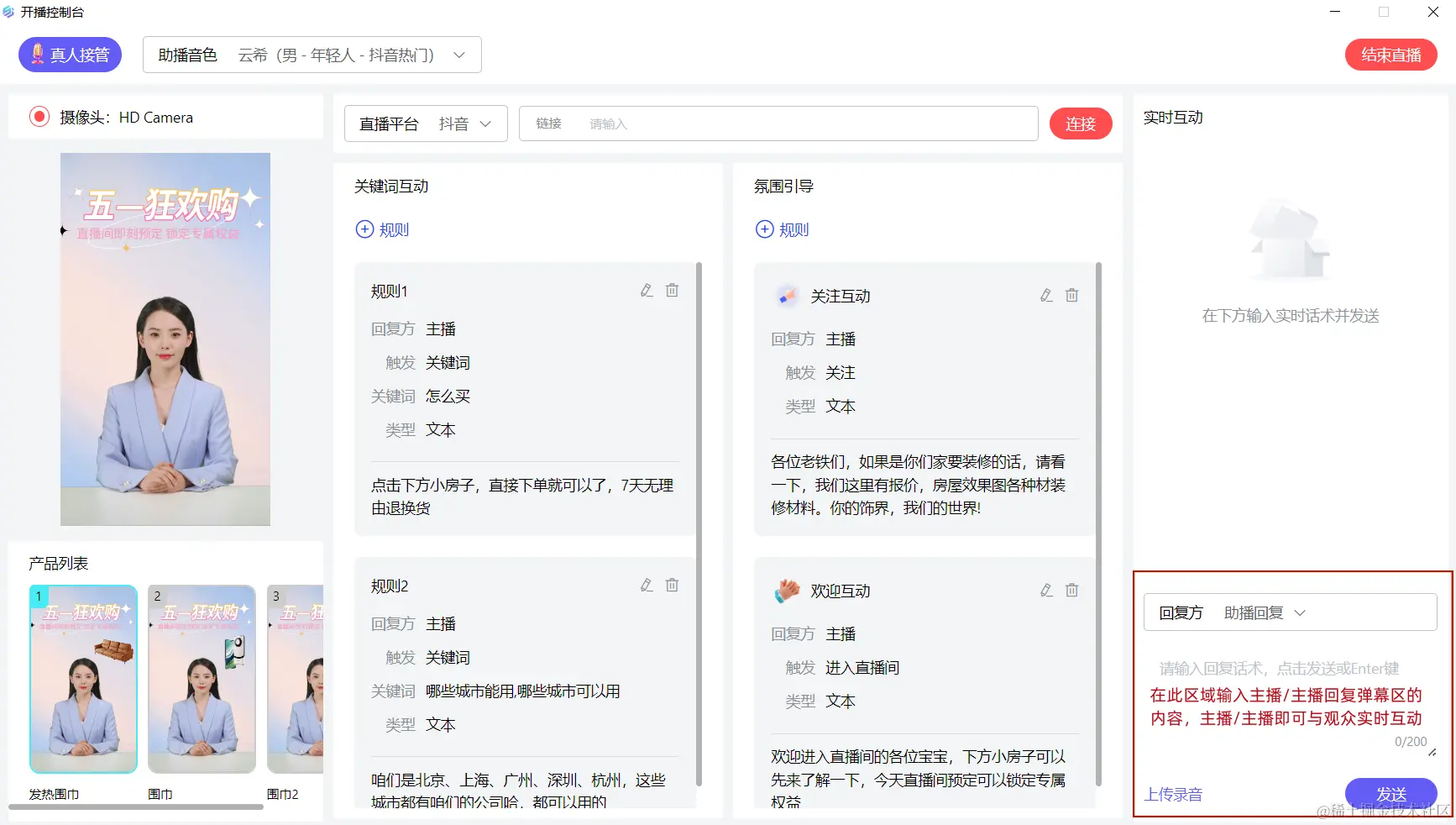Click the red camera recording indicator
This screenshot has height=825, width=1456.
[x=39, y=117]
